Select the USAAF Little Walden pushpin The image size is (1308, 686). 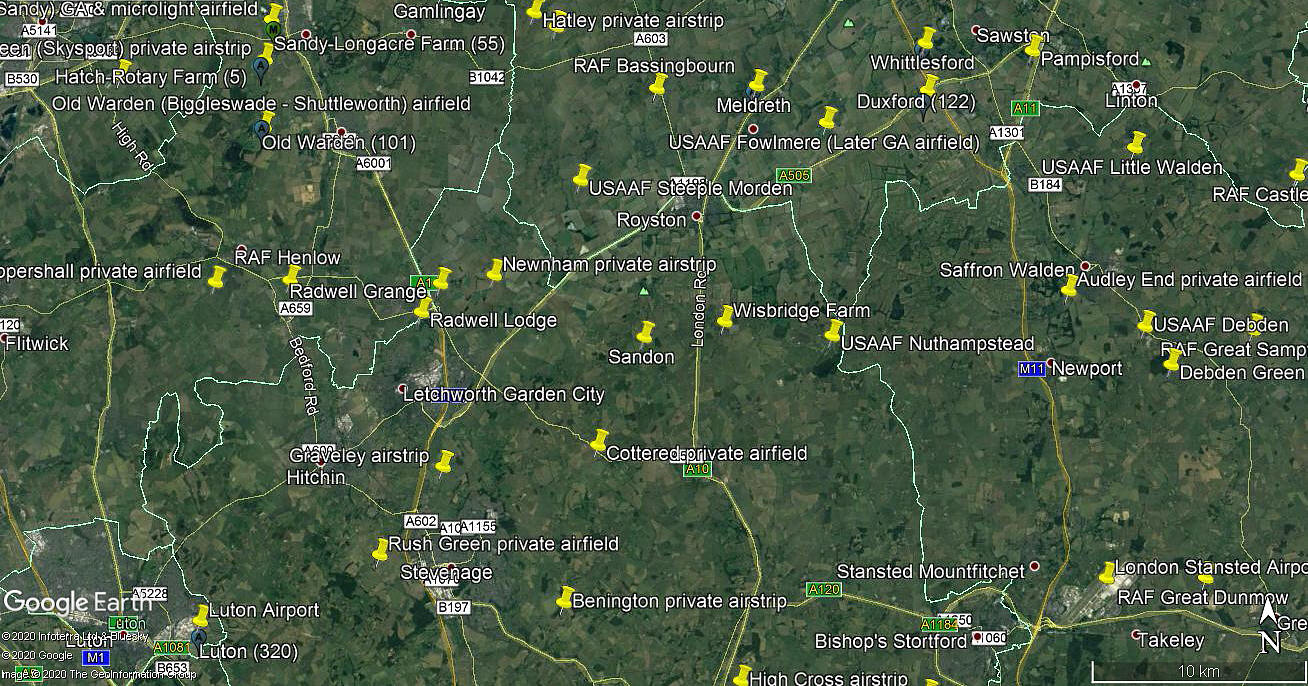point(1136,144)
